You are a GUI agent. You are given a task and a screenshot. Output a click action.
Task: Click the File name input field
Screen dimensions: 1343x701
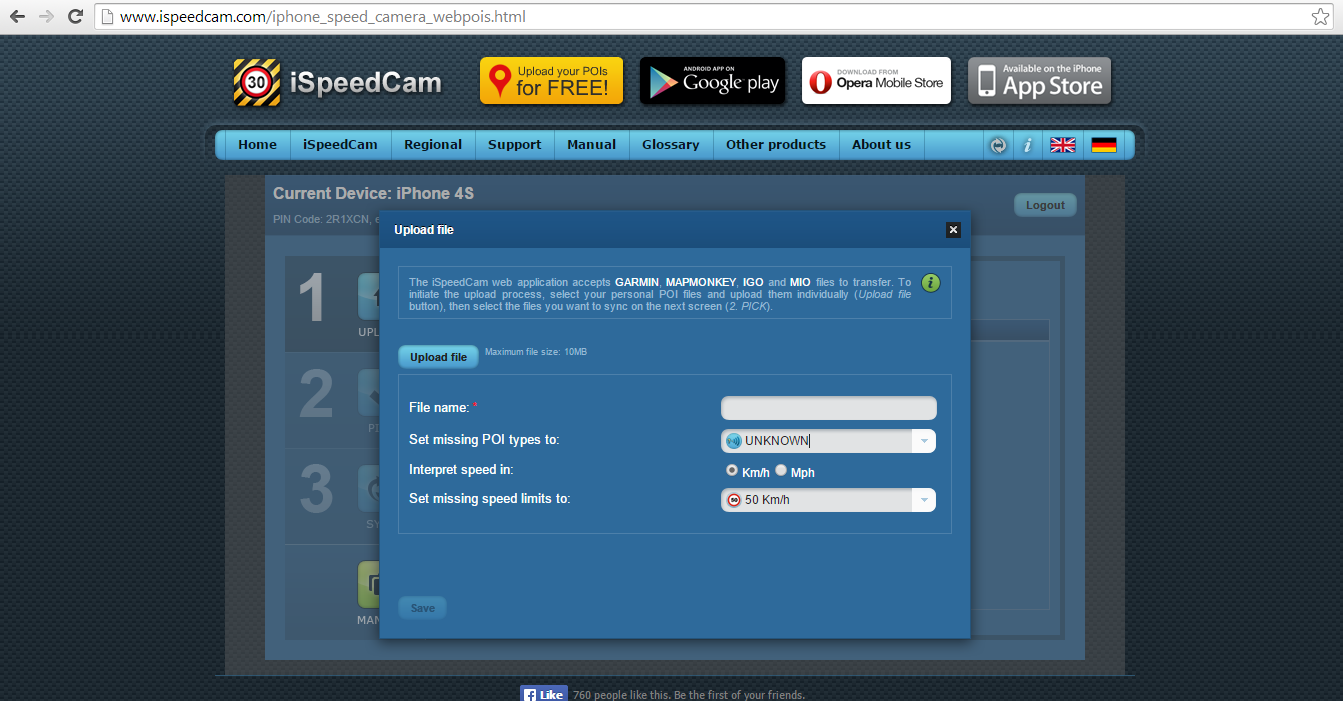point(828,408)
